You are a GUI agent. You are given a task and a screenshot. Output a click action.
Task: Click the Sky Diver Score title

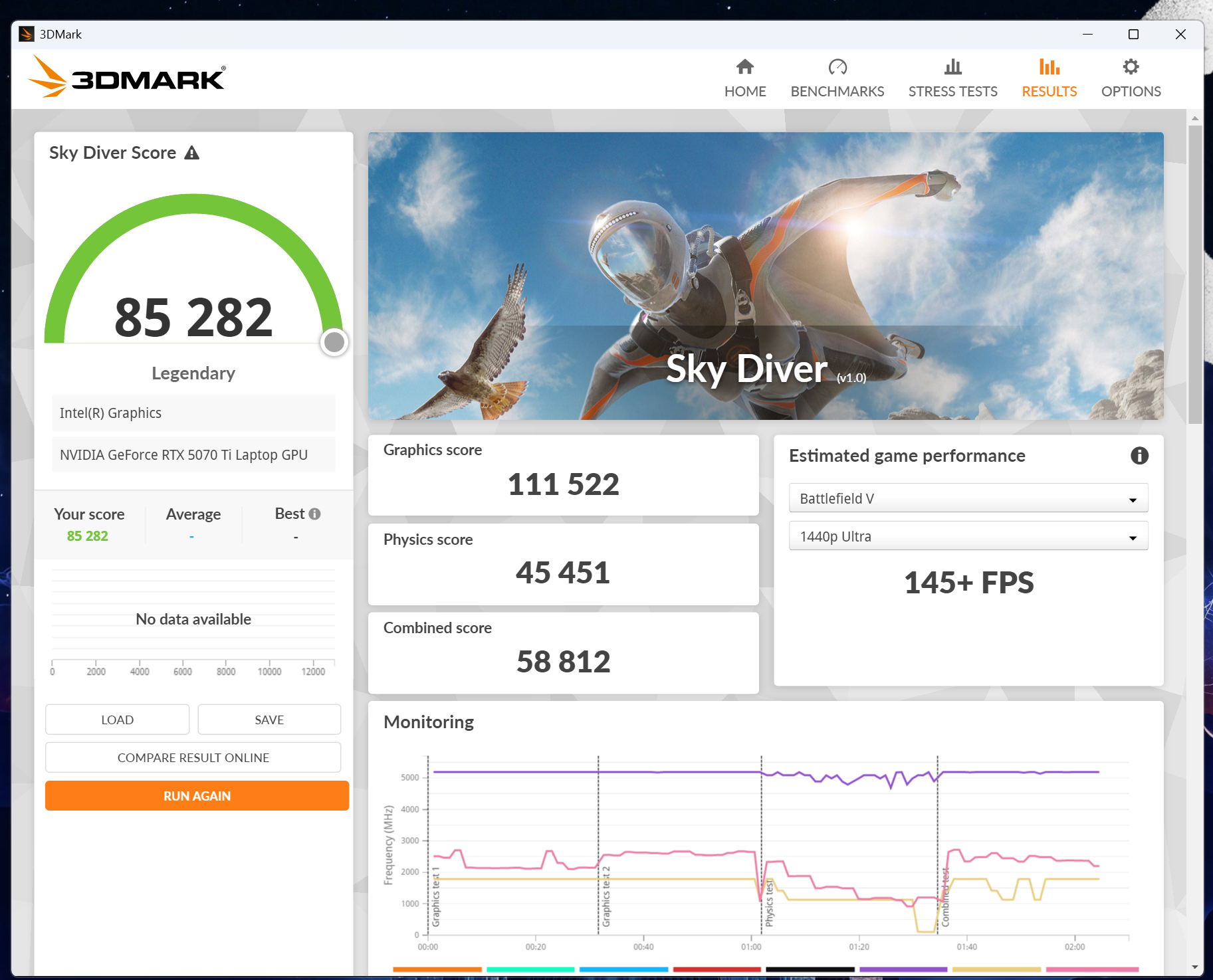112,152
